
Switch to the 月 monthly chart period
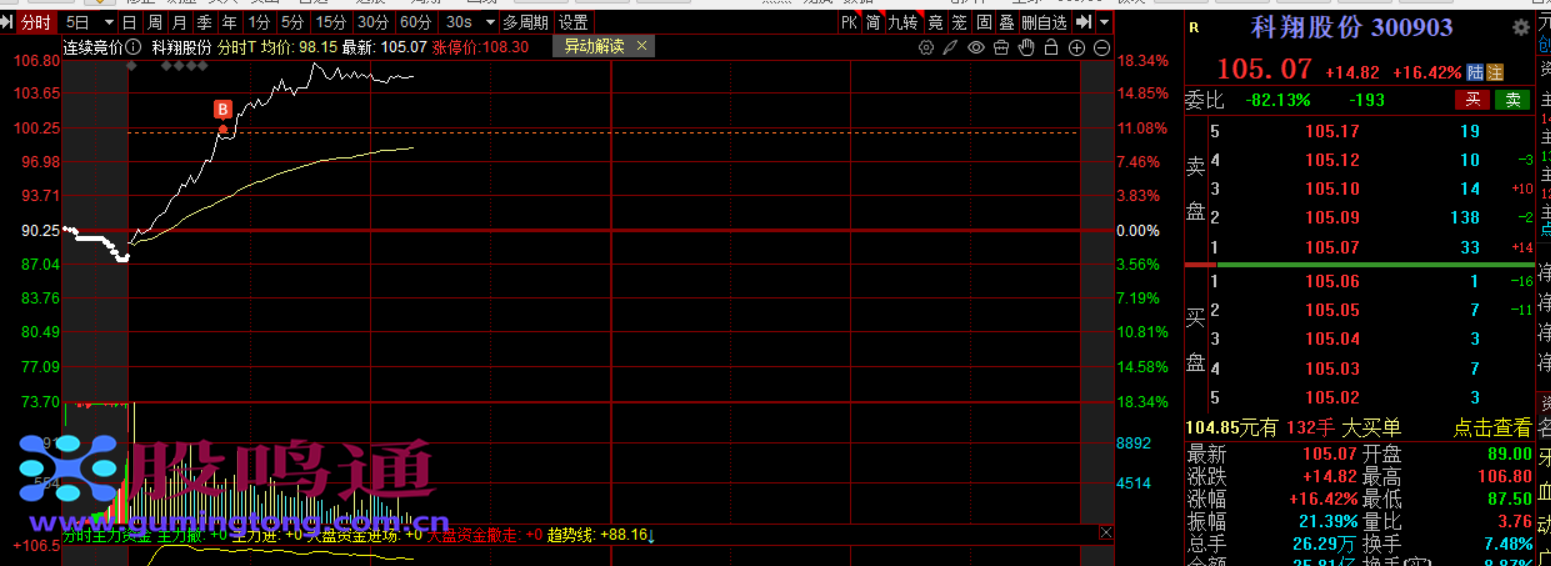(179, 22)
